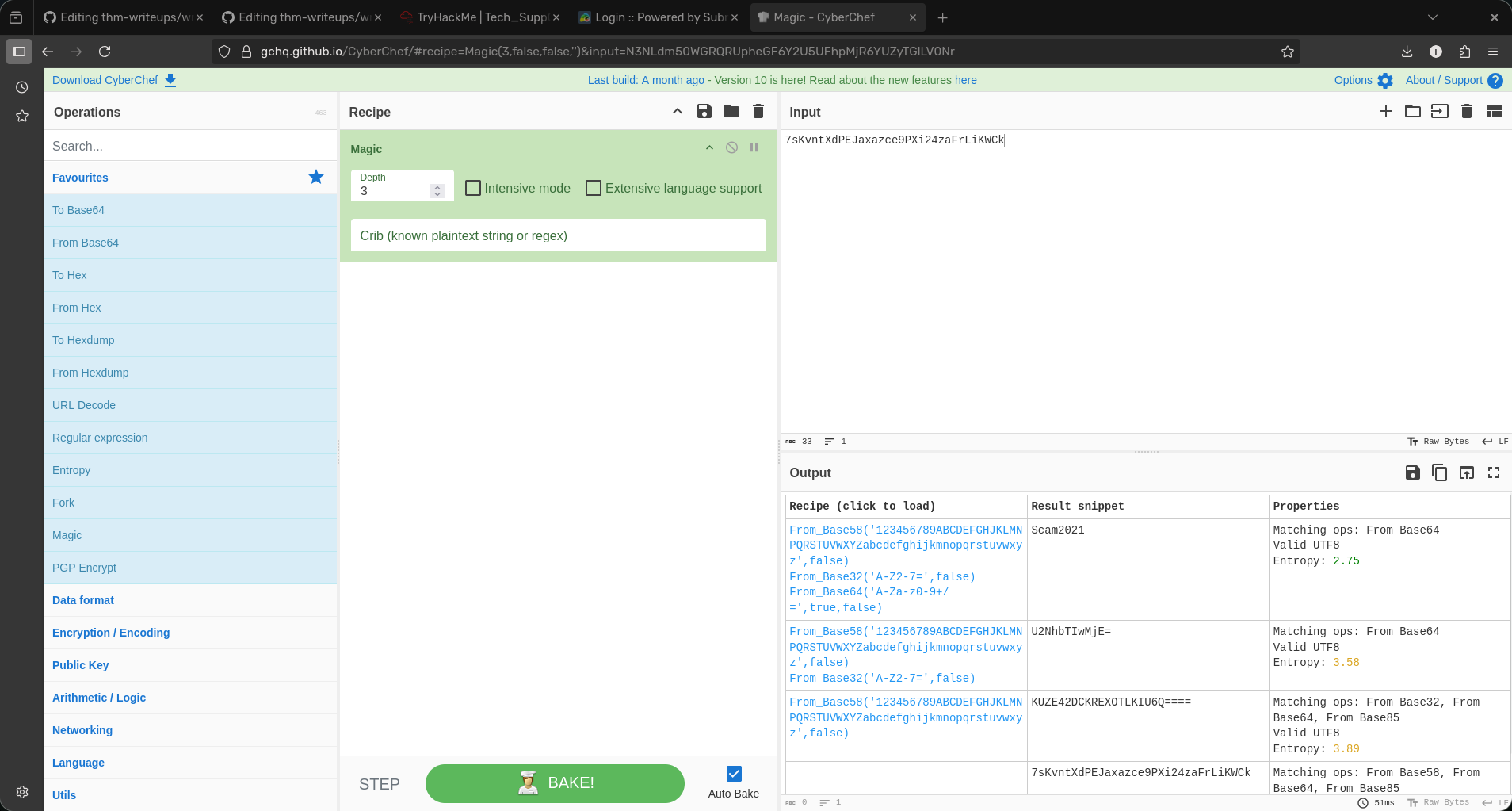Expand the Public Key category
1512x811 pixels.
click(x=190, y=665)
